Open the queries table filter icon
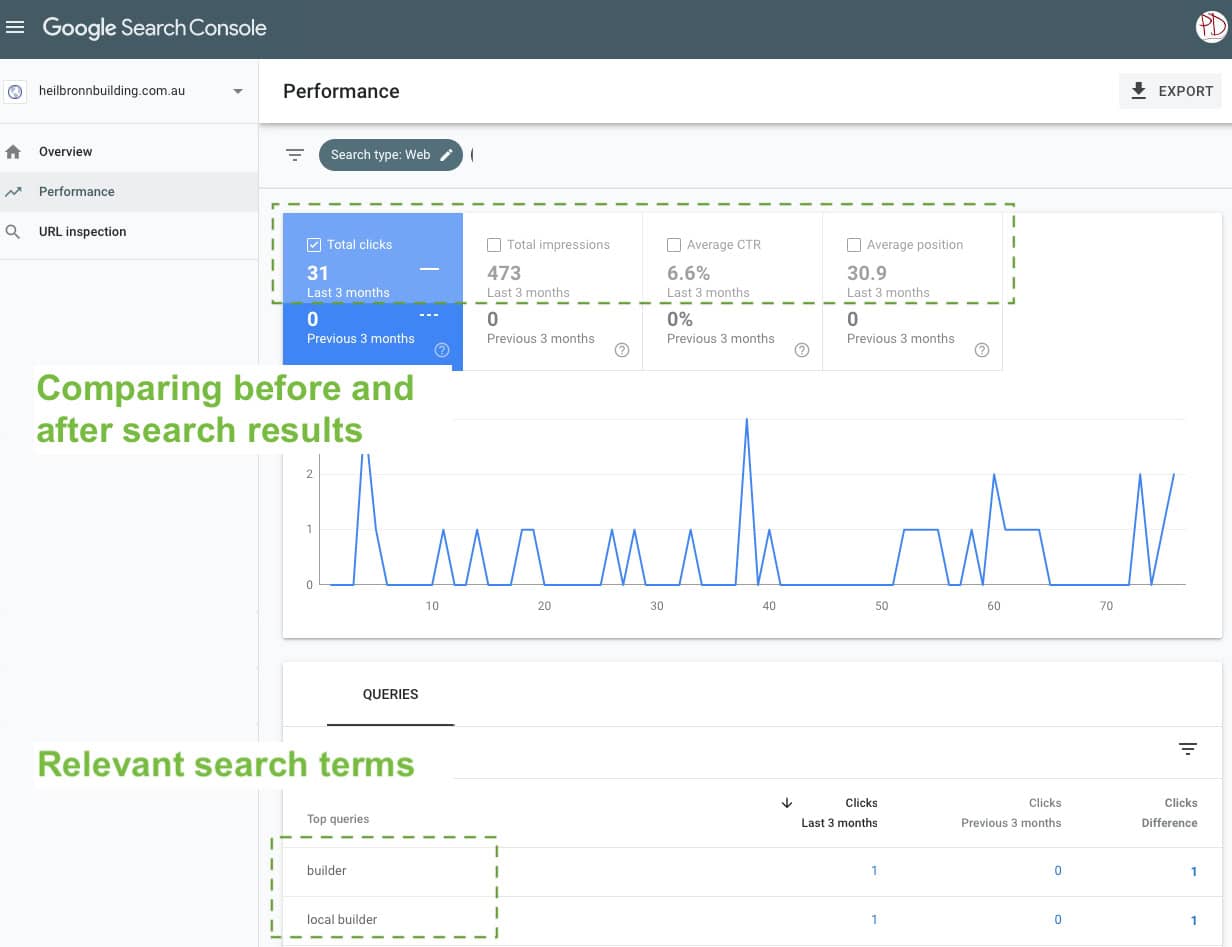The image size is (1232, 947). [x=1188, y=749]
